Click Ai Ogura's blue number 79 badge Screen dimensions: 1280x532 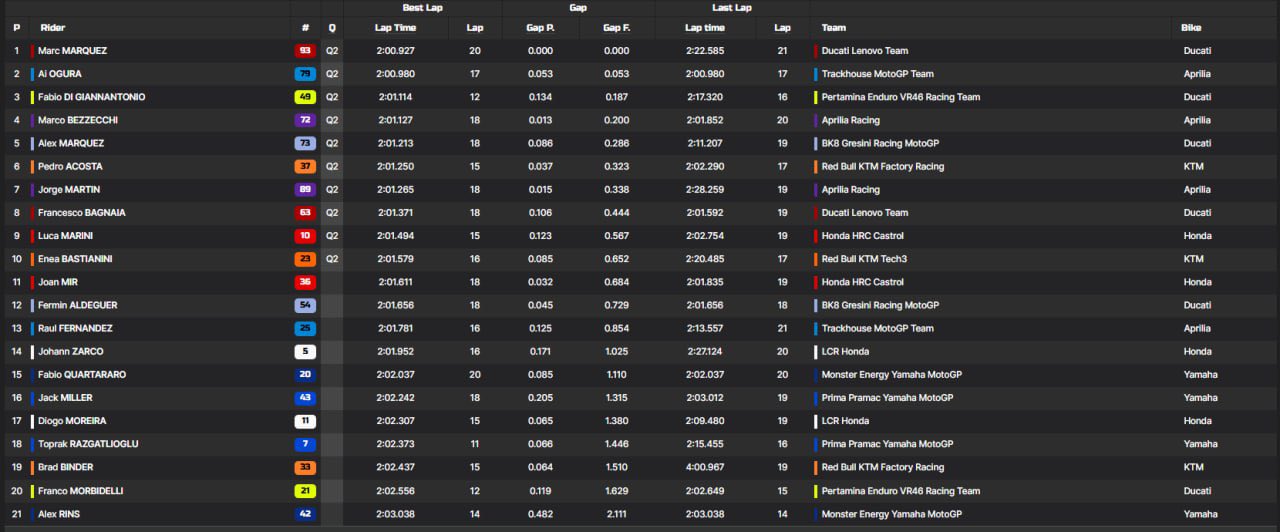(305, 74)
